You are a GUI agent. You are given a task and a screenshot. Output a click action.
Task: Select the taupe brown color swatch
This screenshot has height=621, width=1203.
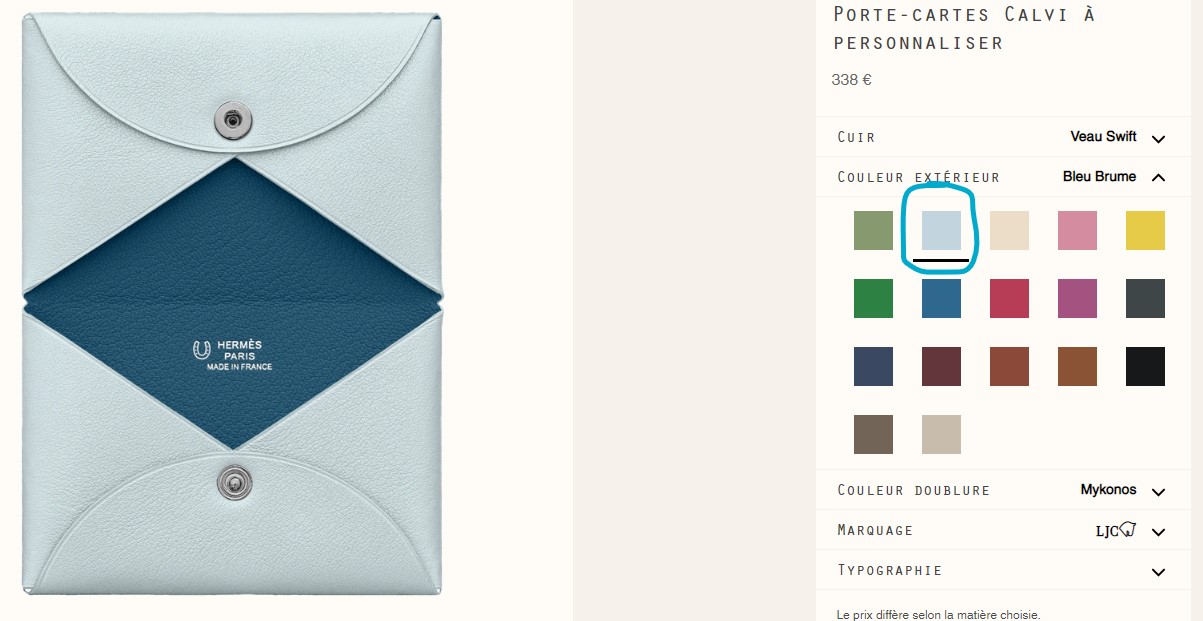[873, 434]
